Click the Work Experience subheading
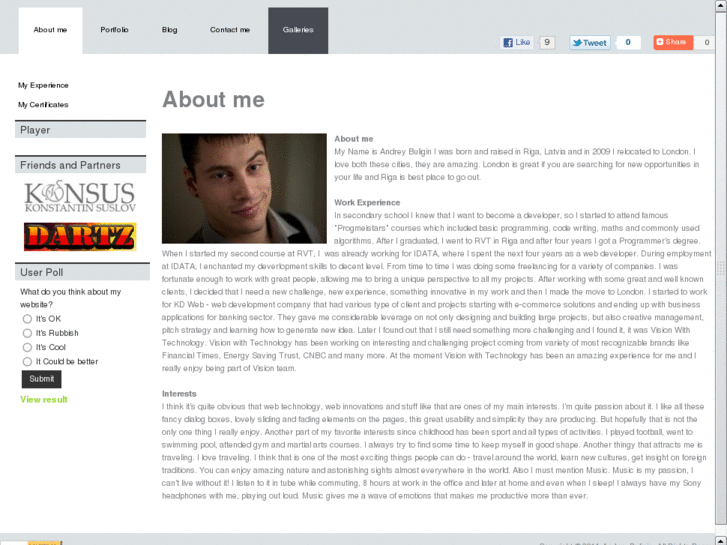 tap(367, 203)
